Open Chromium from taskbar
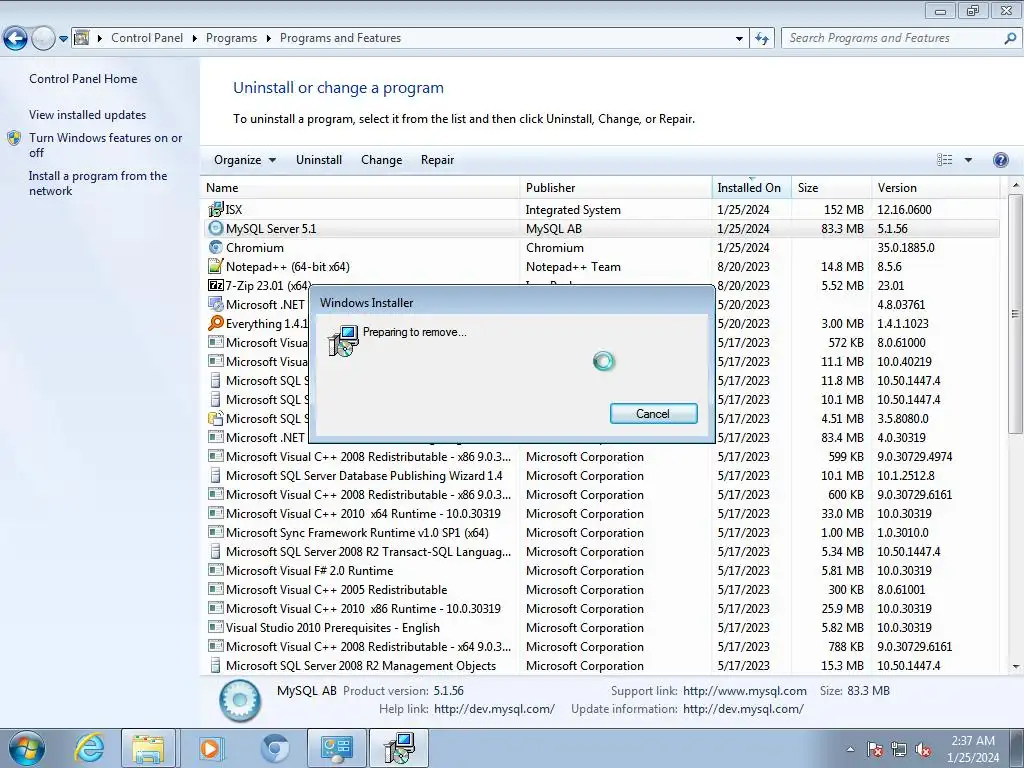Image resolution: width=1024 pixels, height=768 pixels. (275, 748)
